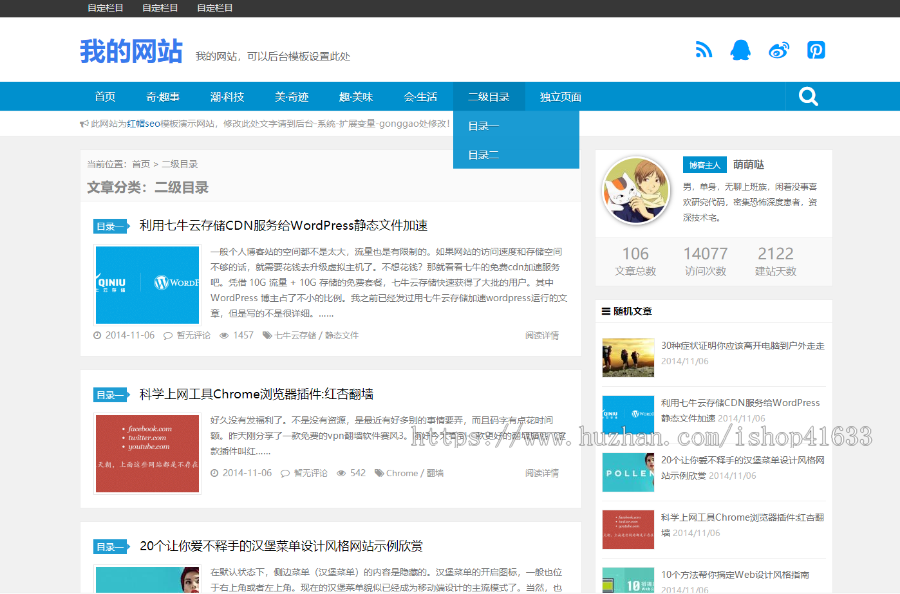
Task: Open article 利用七牛云存储CDN服务给WordPress静态文件加速
Action: click(284, 226)
